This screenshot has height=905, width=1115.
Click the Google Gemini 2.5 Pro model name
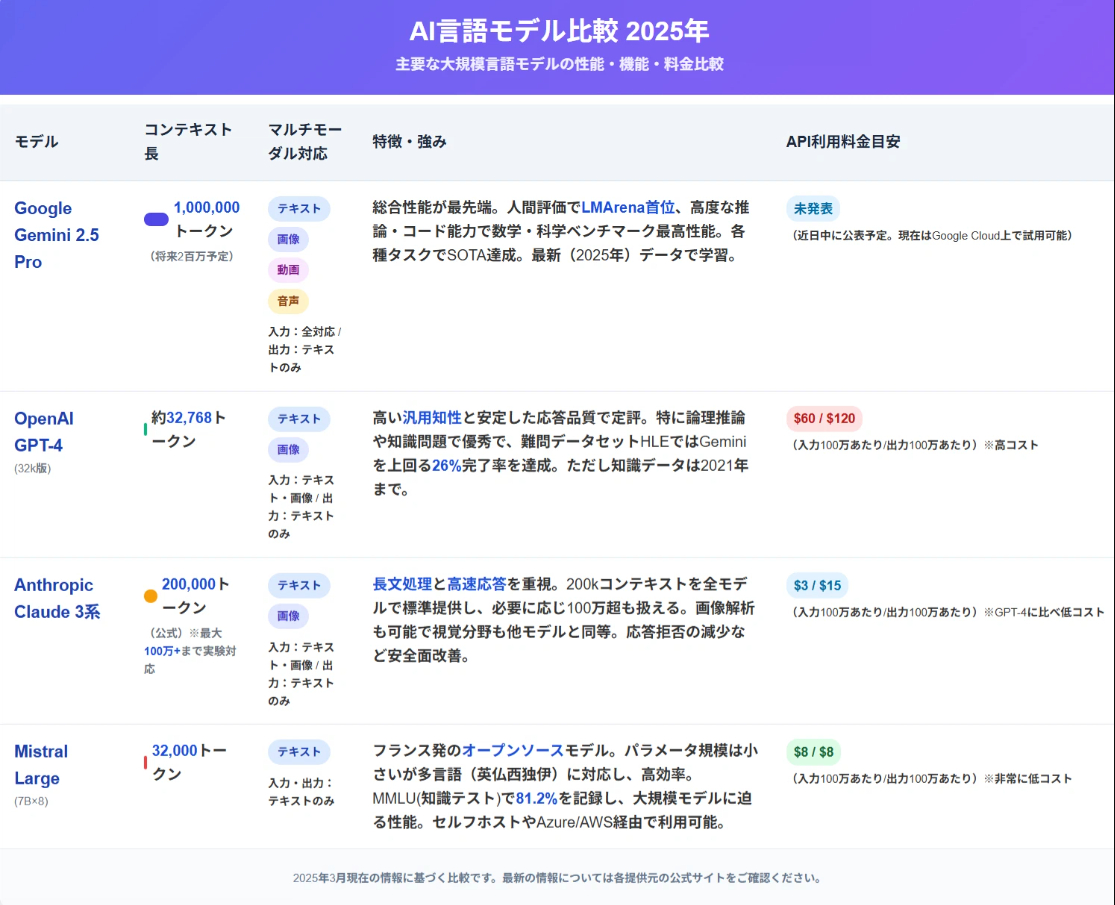(56, 235)
